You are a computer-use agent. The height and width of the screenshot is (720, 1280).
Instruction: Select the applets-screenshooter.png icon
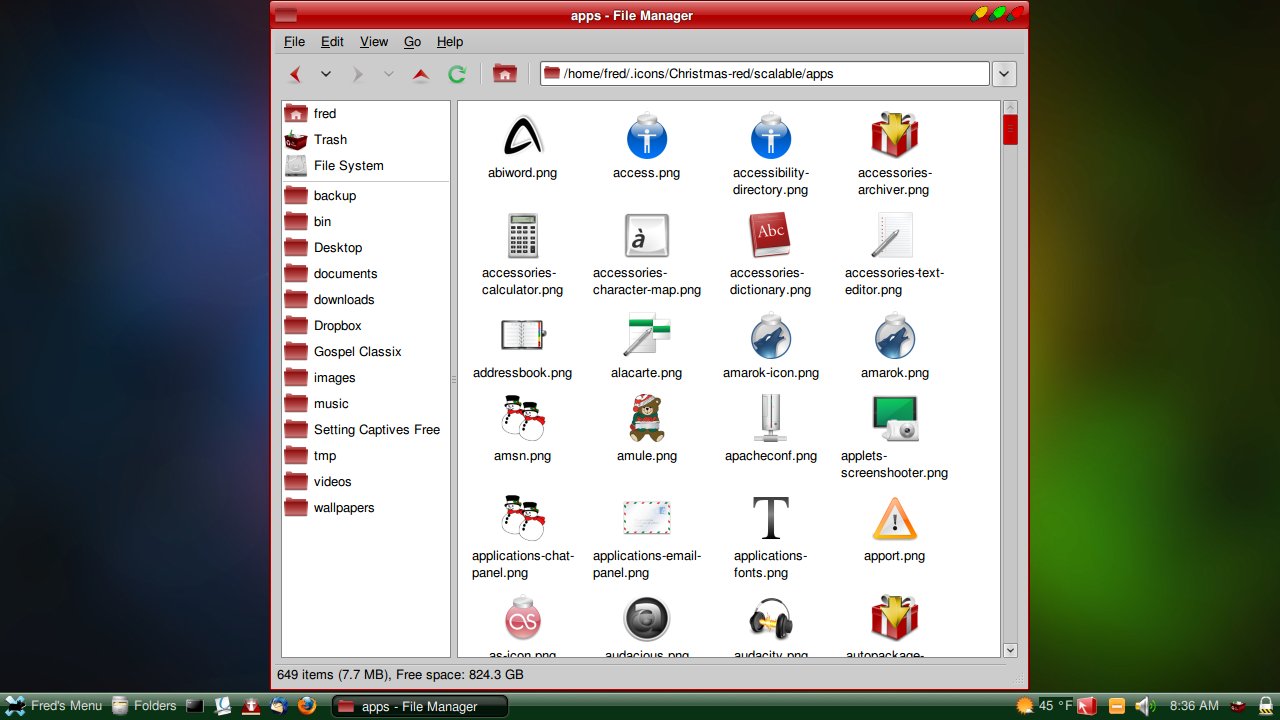point(895,418)
